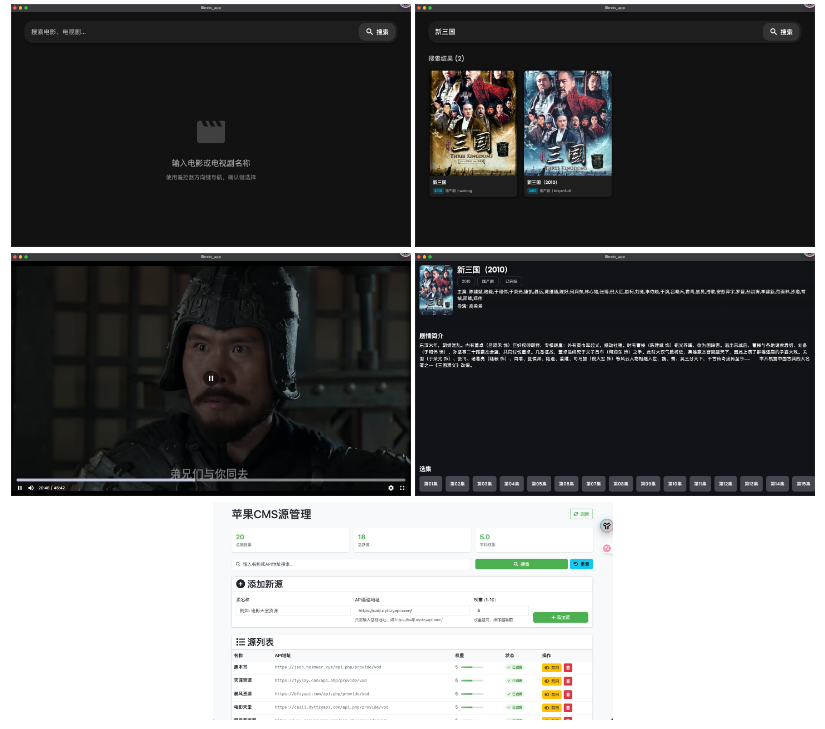Click the search field containing 新三国
This screenshot has width=825, height=729.
[x=596, y=32]
